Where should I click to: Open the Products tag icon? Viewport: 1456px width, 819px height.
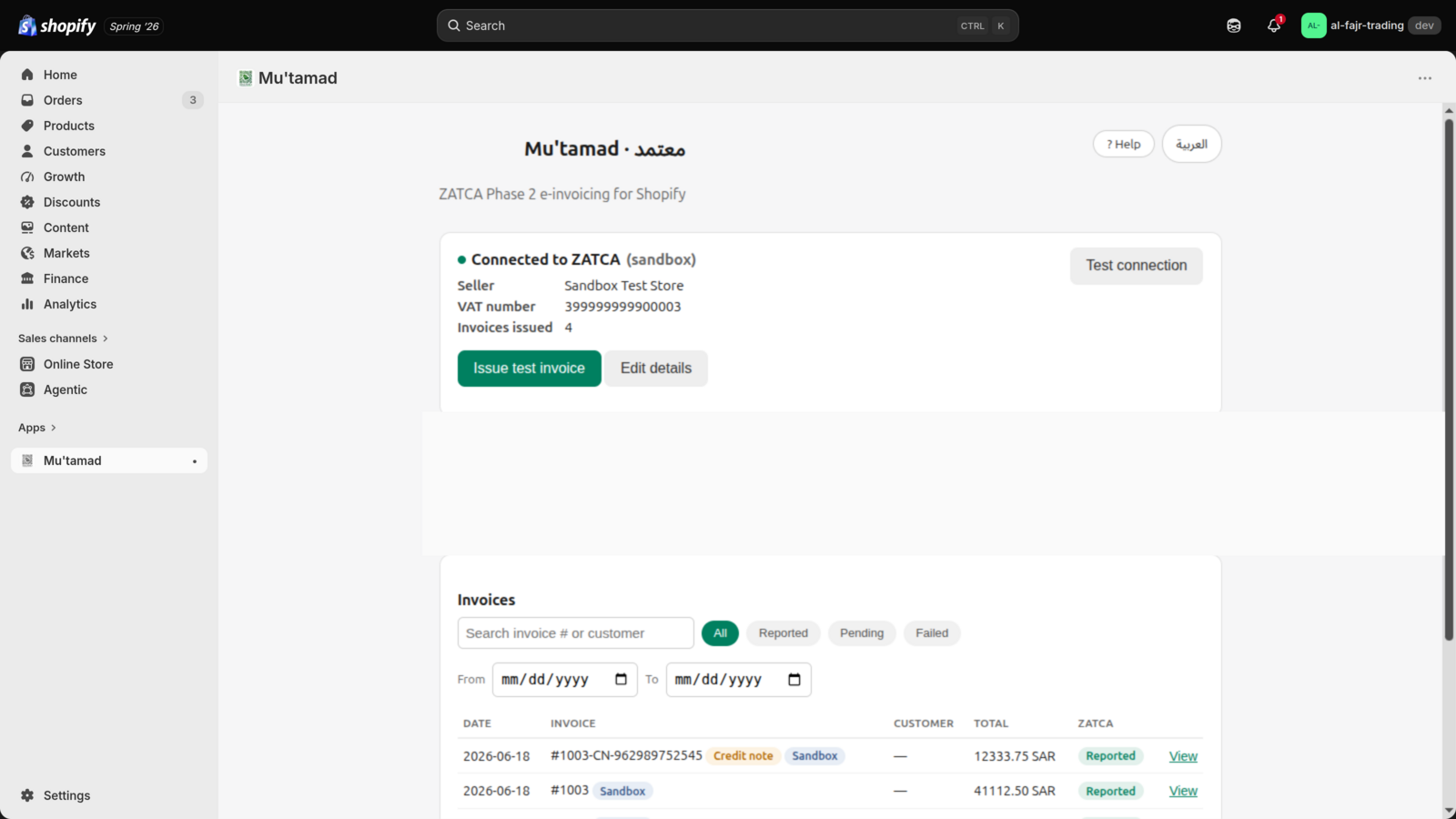[27, 126]
